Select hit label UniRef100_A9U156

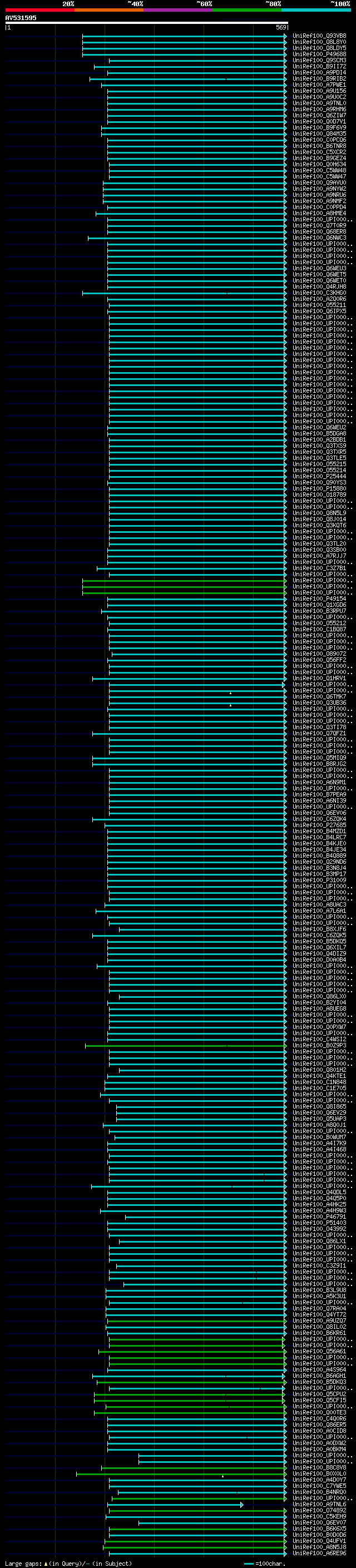click(319, 91)
